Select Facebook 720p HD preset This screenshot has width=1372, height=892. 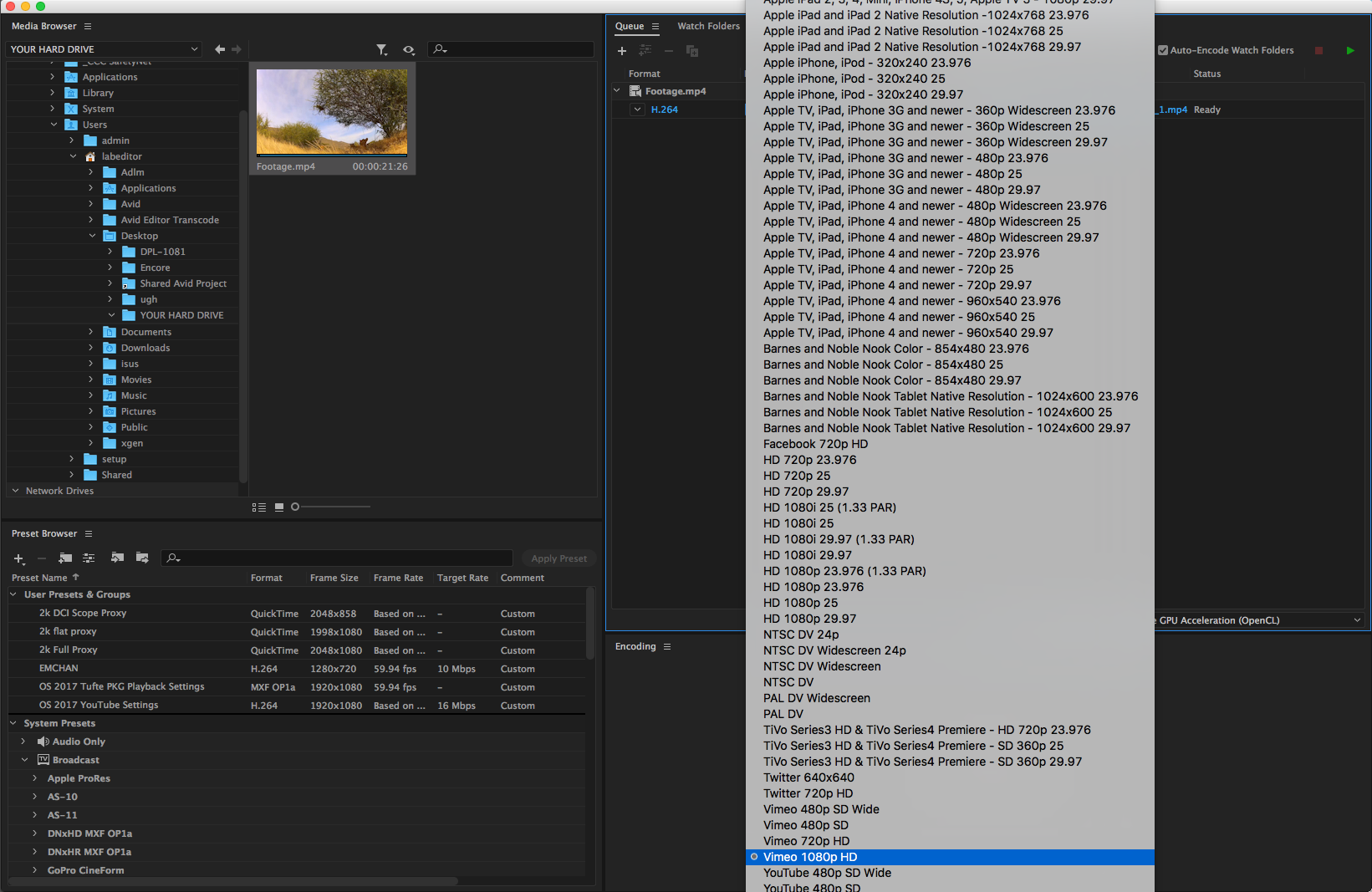(815, 444)
